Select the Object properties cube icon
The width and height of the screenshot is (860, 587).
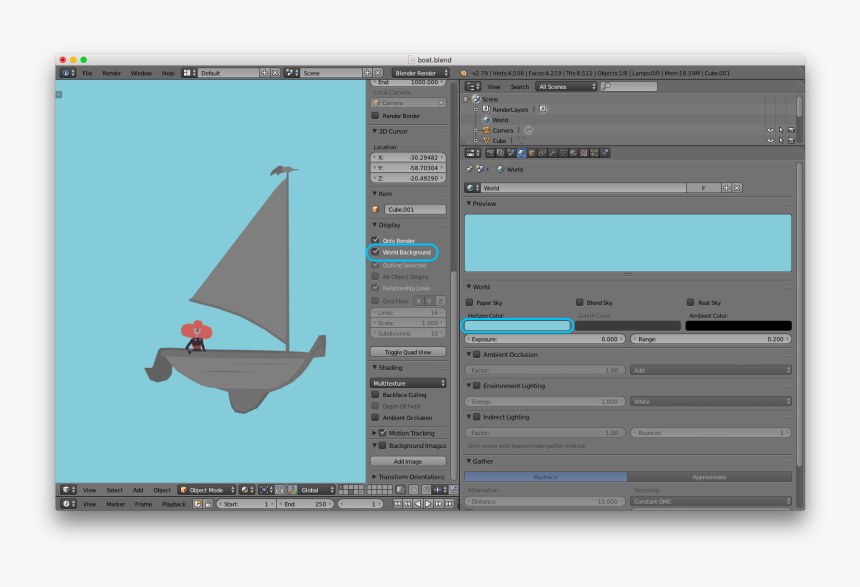click(532, 153)
